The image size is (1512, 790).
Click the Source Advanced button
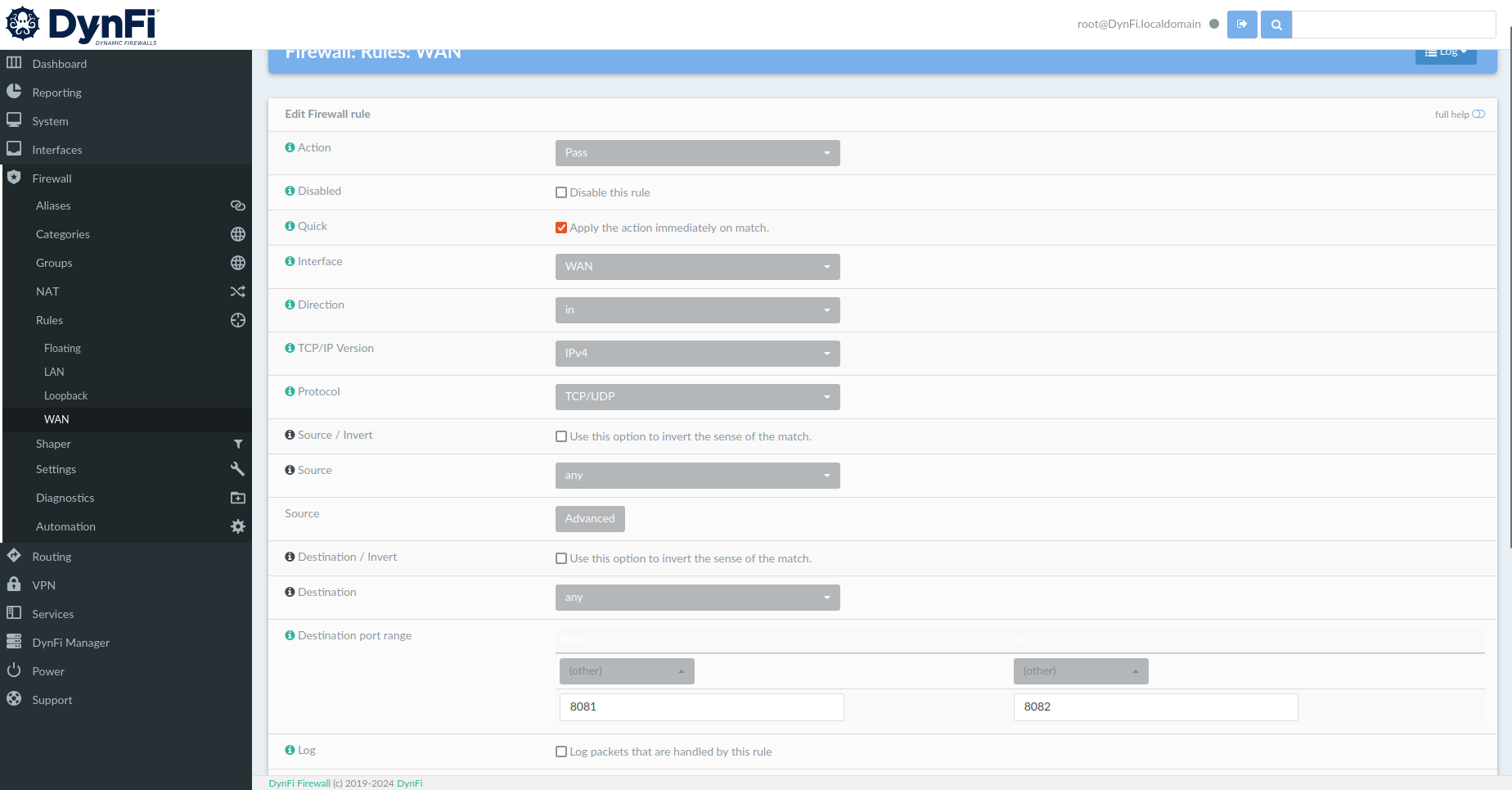tap(590, 519)
